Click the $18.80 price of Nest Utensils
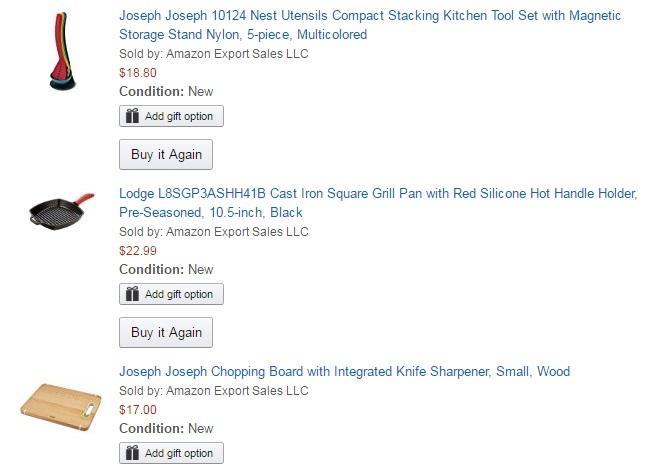The height and width of the screenshot is (475, 659). pyautogui.click(x=138, y=72)
